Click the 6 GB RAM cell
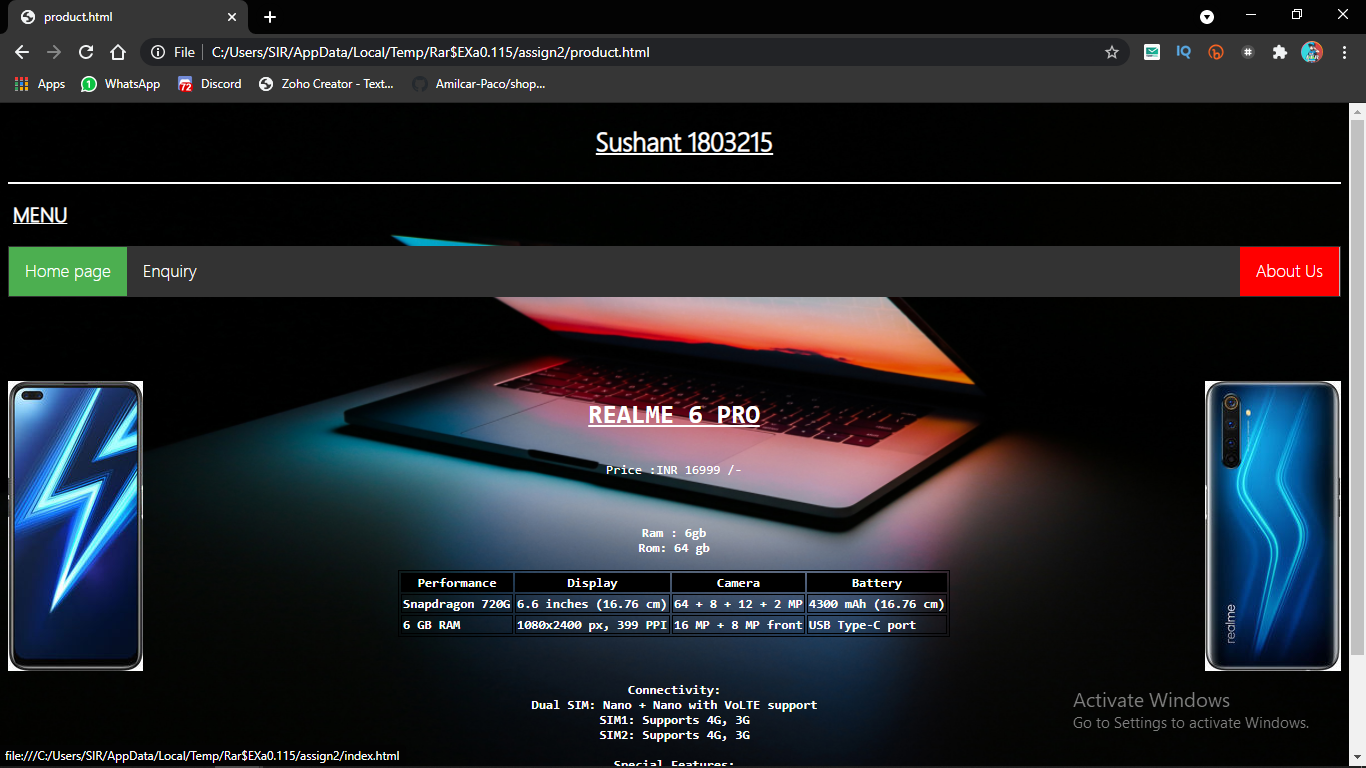 click(457, 625)
